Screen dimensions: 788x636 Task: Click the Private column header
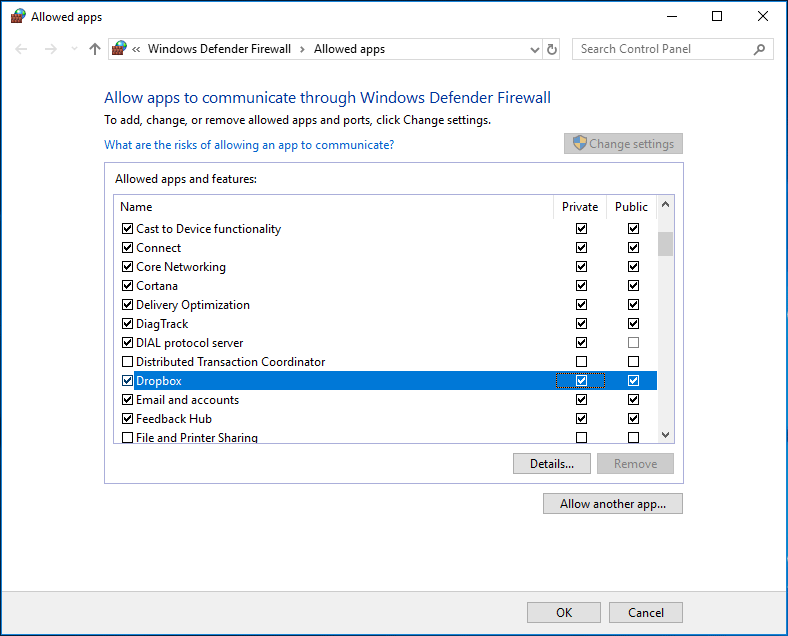(x=580, y=207)
